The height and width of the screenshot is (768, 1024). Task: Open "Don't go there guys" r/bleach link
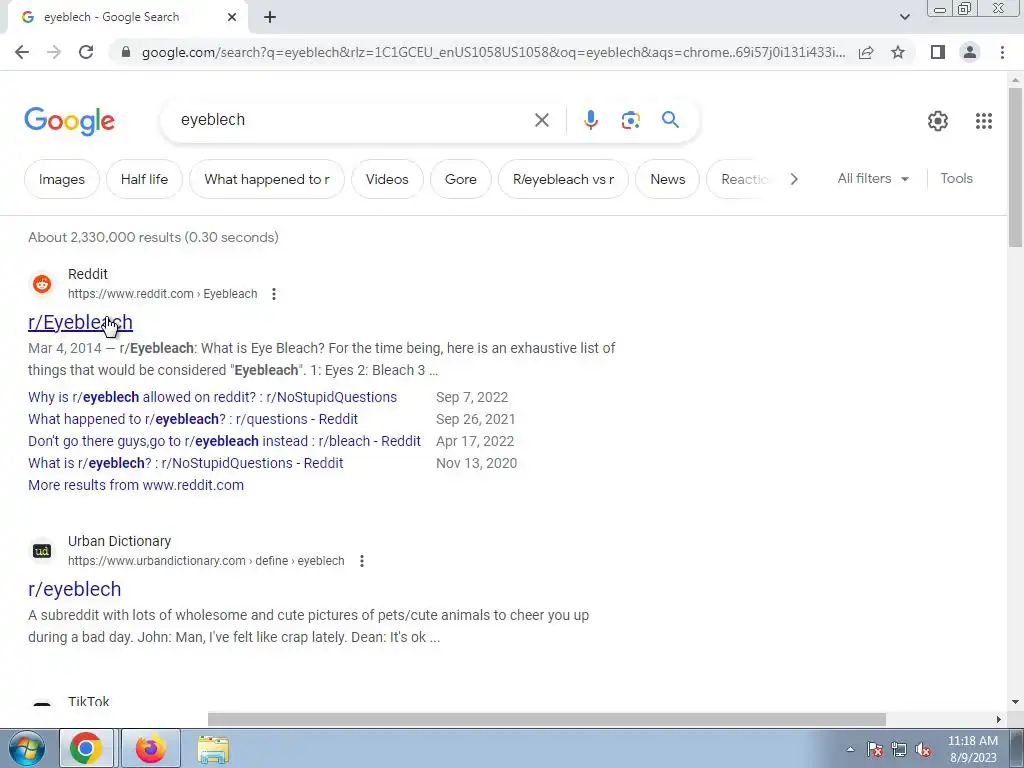click(224, 441)
